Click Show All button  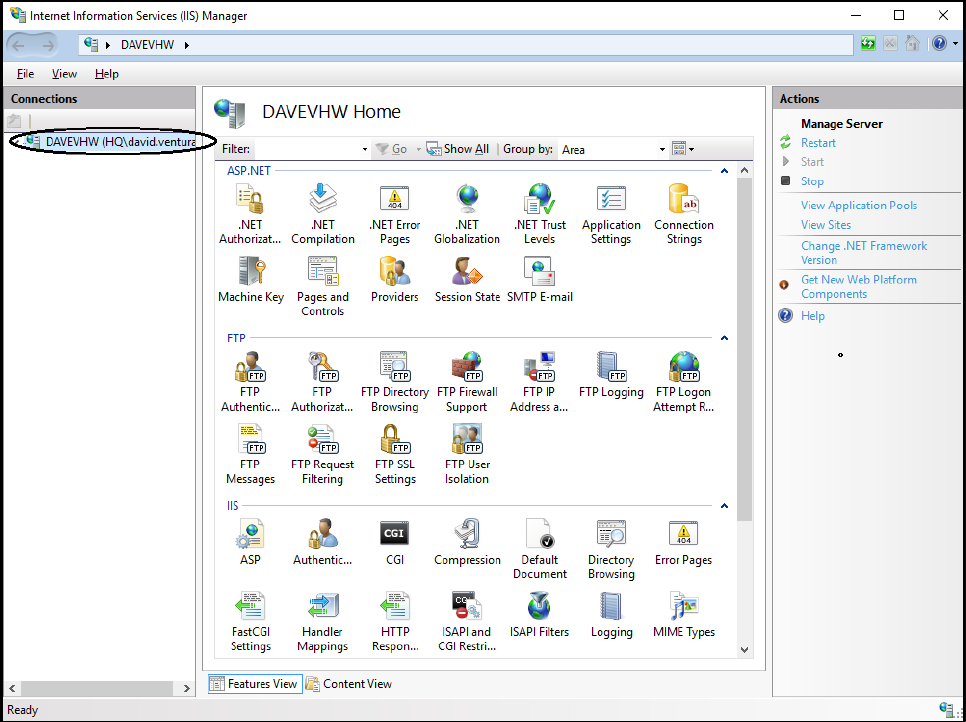pyautogui.click(x=458, y=149)
